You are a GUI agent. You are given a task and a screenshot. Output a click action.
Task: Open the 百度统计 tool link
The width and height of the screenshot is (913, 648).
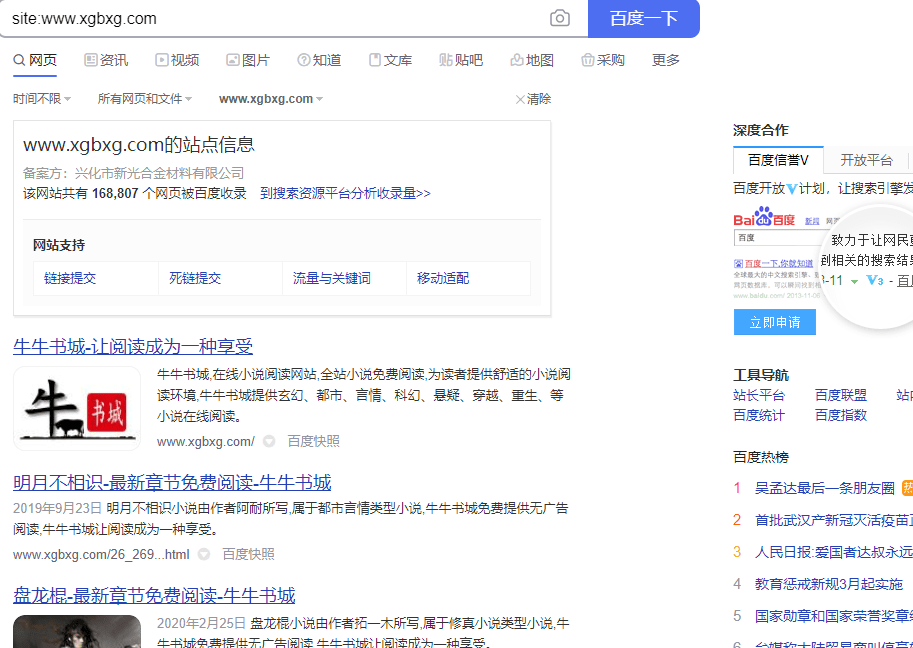(x=759, y=415)
